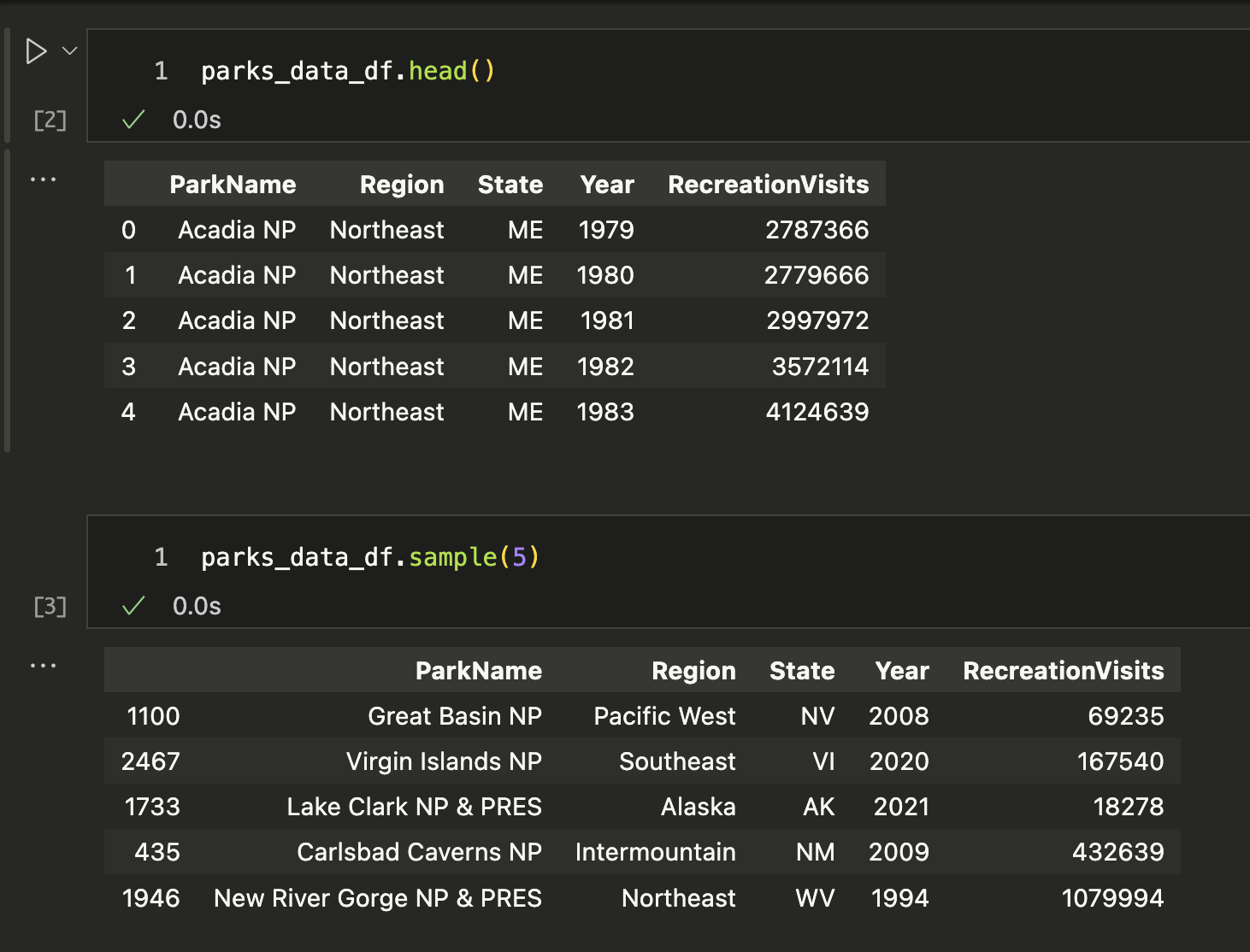1250x952 pixels.
Task: Place cursor in parks_data_df.sample(5) code
Action: coord(369,557)
